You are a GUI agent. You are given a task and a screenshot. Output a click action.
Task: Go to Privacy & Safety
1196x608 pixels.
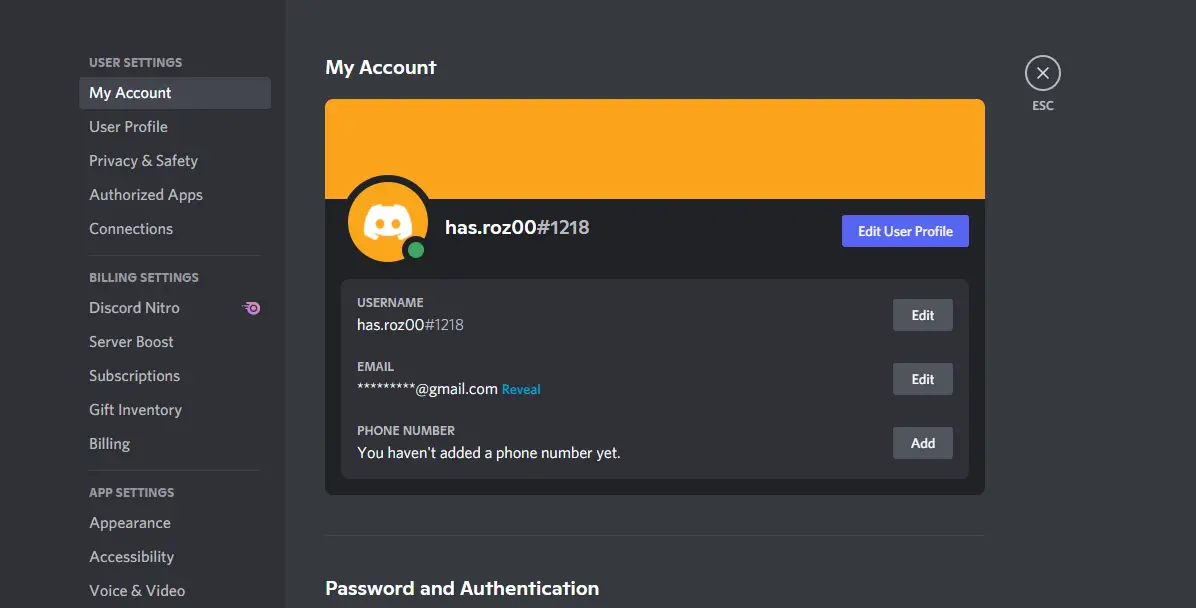pyautogui.click(x=175, y=161)
